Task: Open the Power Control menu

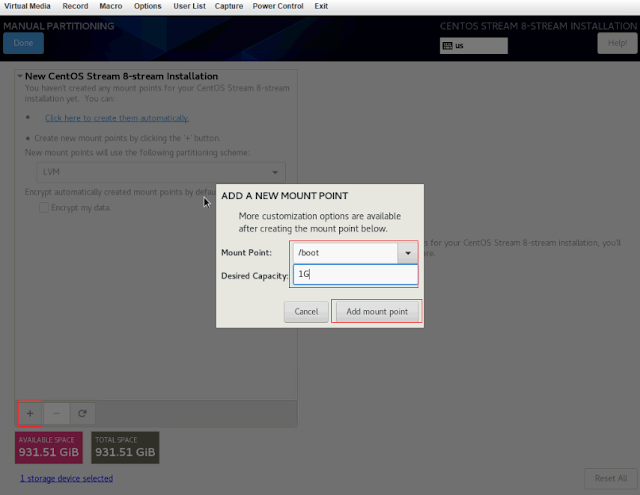Action: 278,6
